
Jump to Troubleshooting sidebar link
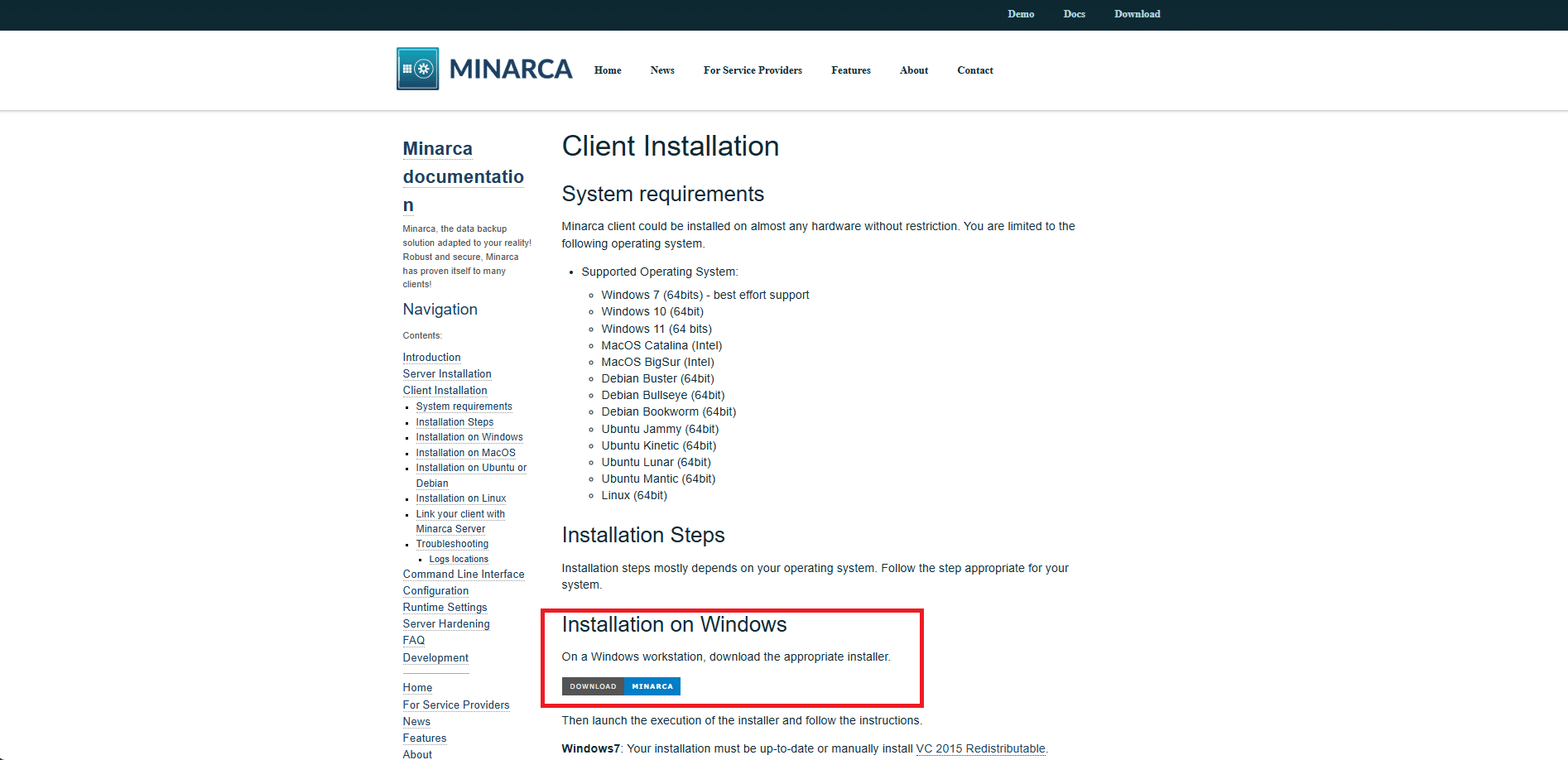tap(452, 544)
